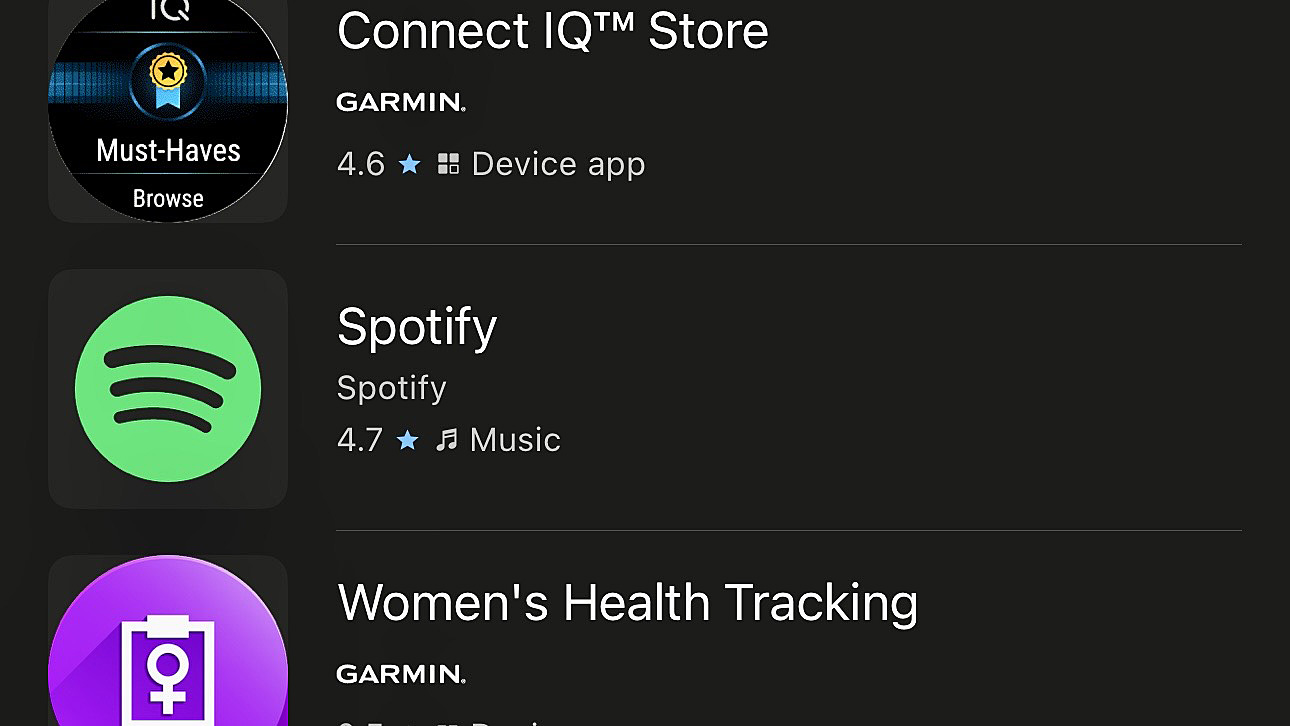Open the Spotify app listing
1290x726 pixels.
tap(416, 326)
